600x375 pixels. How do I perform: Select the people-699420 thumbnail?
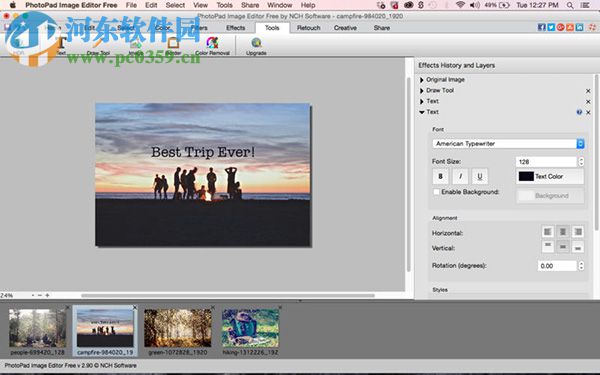click(x=38, y=328)
